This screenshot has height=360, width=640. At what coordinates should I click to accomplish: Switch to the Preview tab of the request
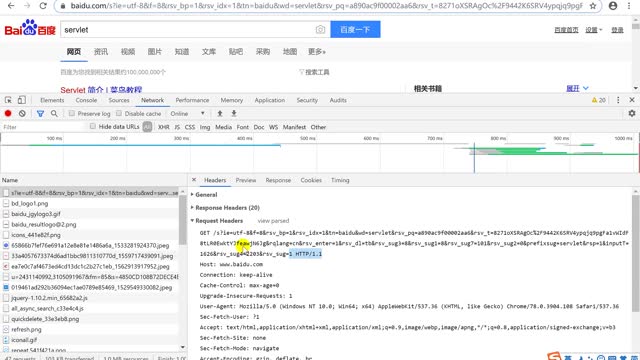point(246,180)
